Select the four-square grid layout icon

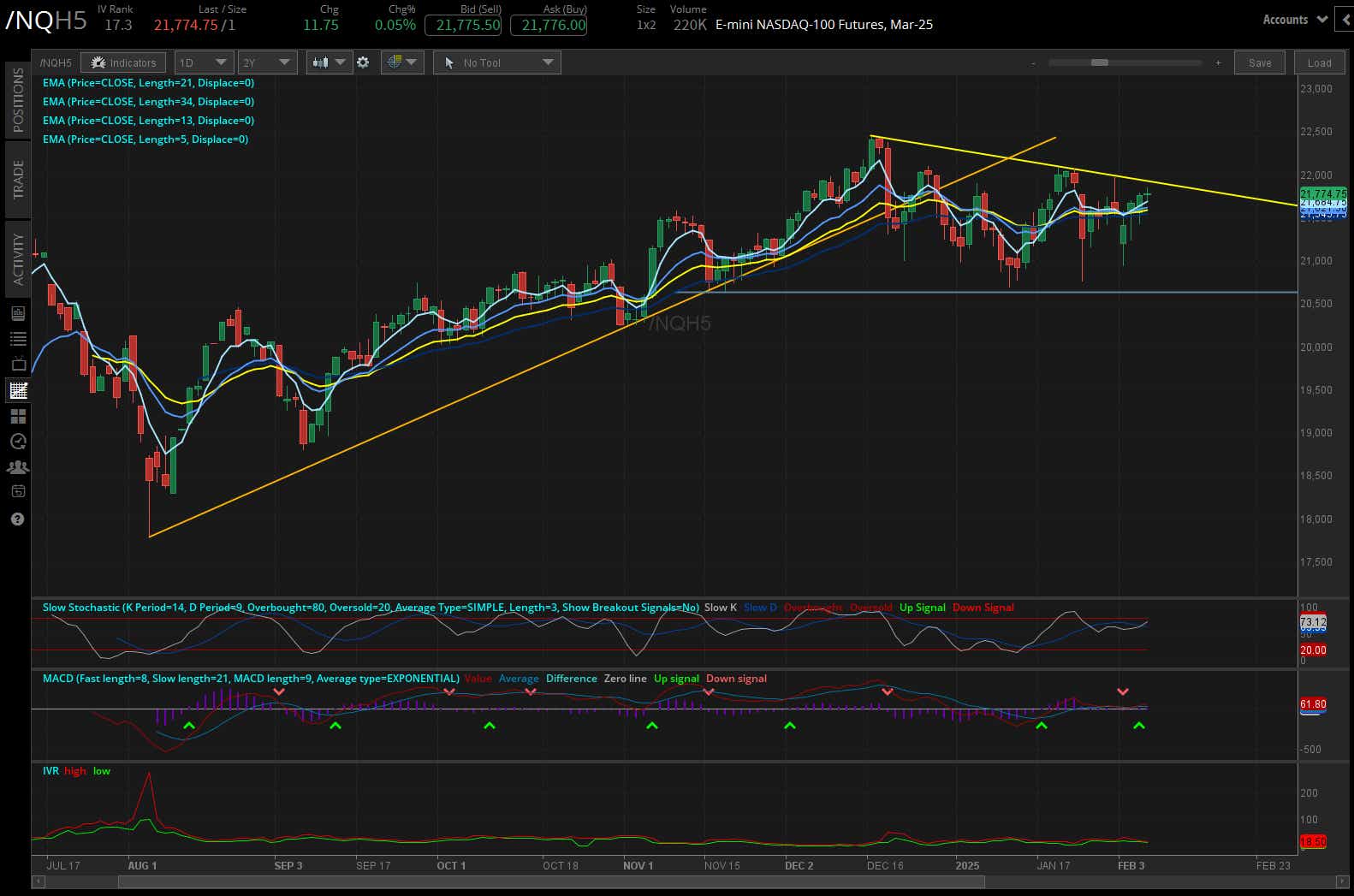(17, 416)
